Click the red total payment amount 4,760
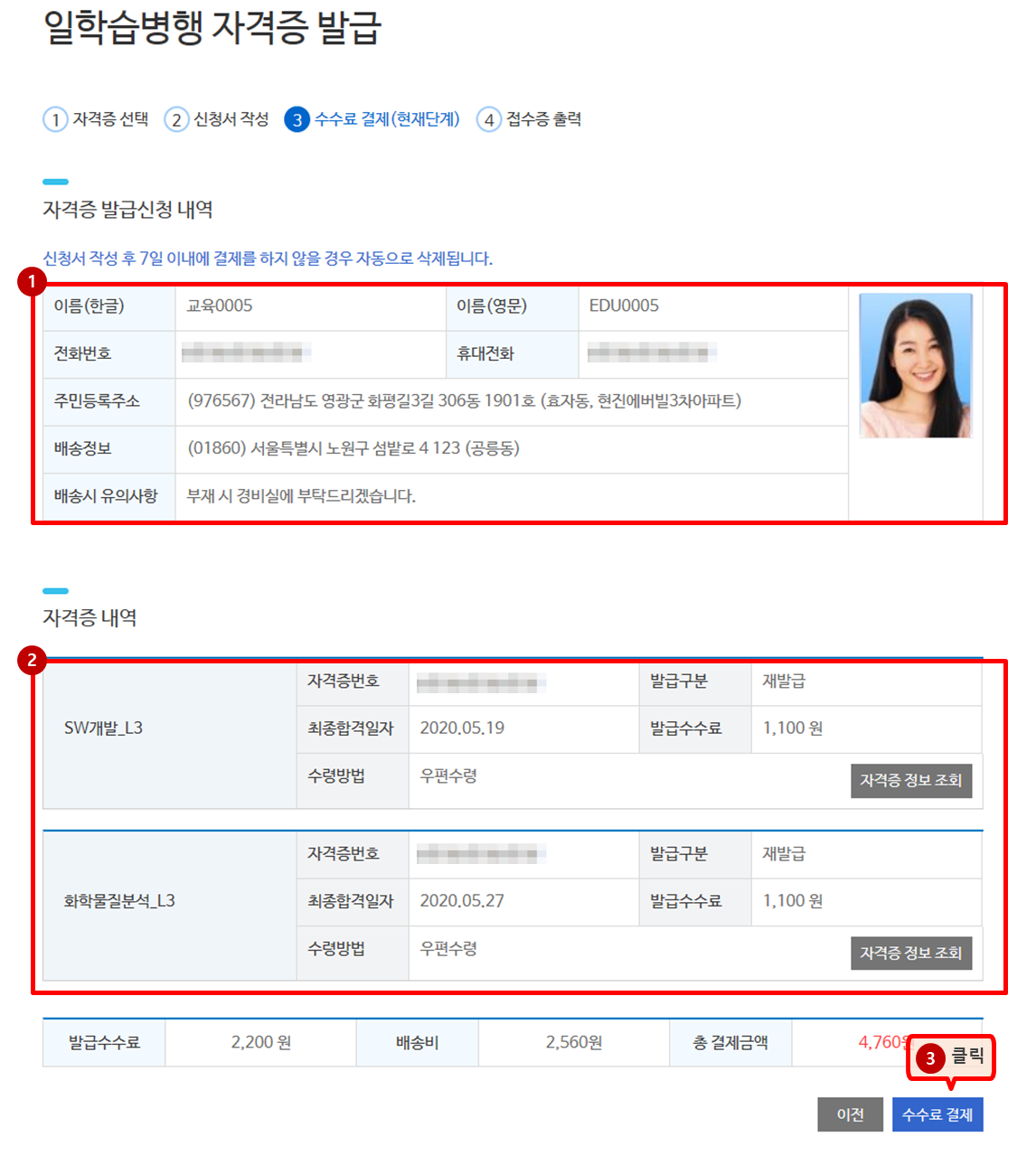This screenshot has width=1036, height=1165. pos(883,1042)
